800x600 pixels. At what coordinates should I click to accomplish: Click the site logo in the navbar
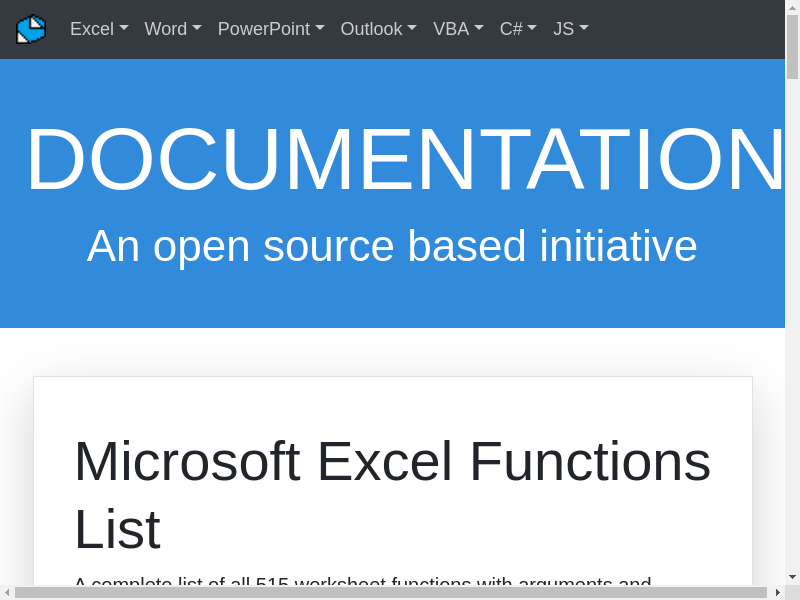(x=31, y=29)
